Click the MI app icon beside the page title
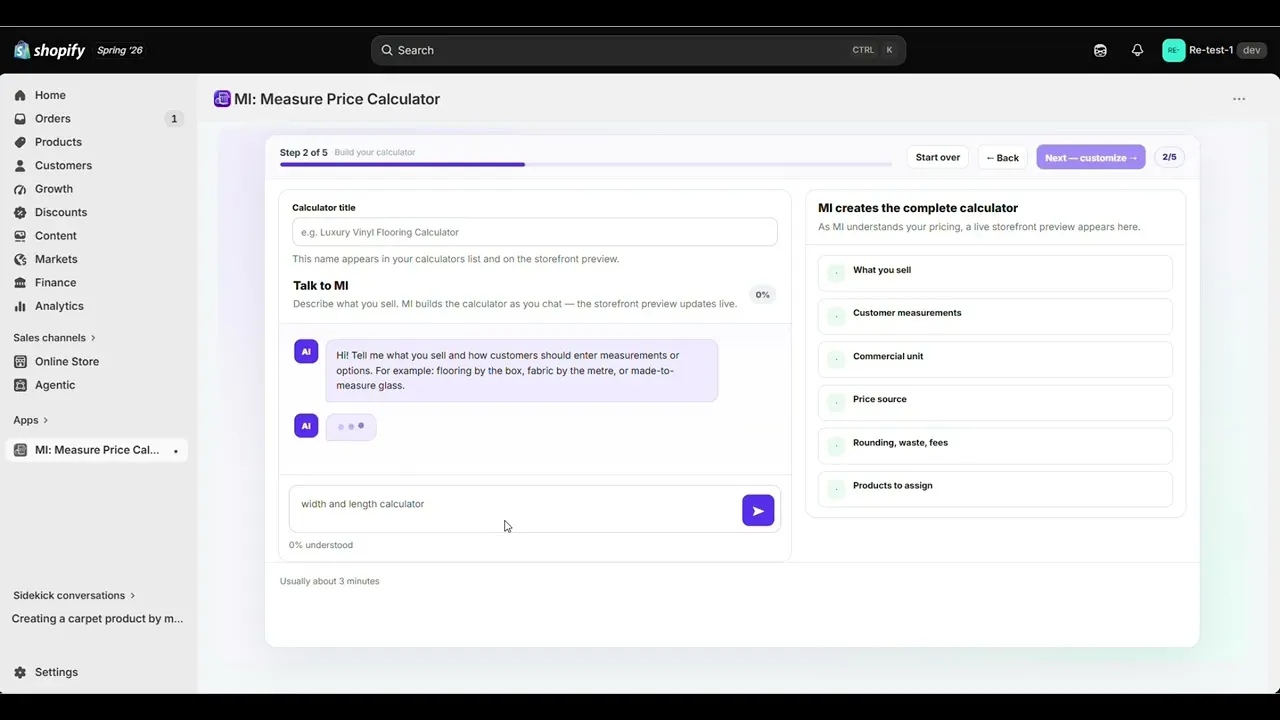Image resolution: width=1280 pixels, height=720 pixels. click(x=222, y=99)
